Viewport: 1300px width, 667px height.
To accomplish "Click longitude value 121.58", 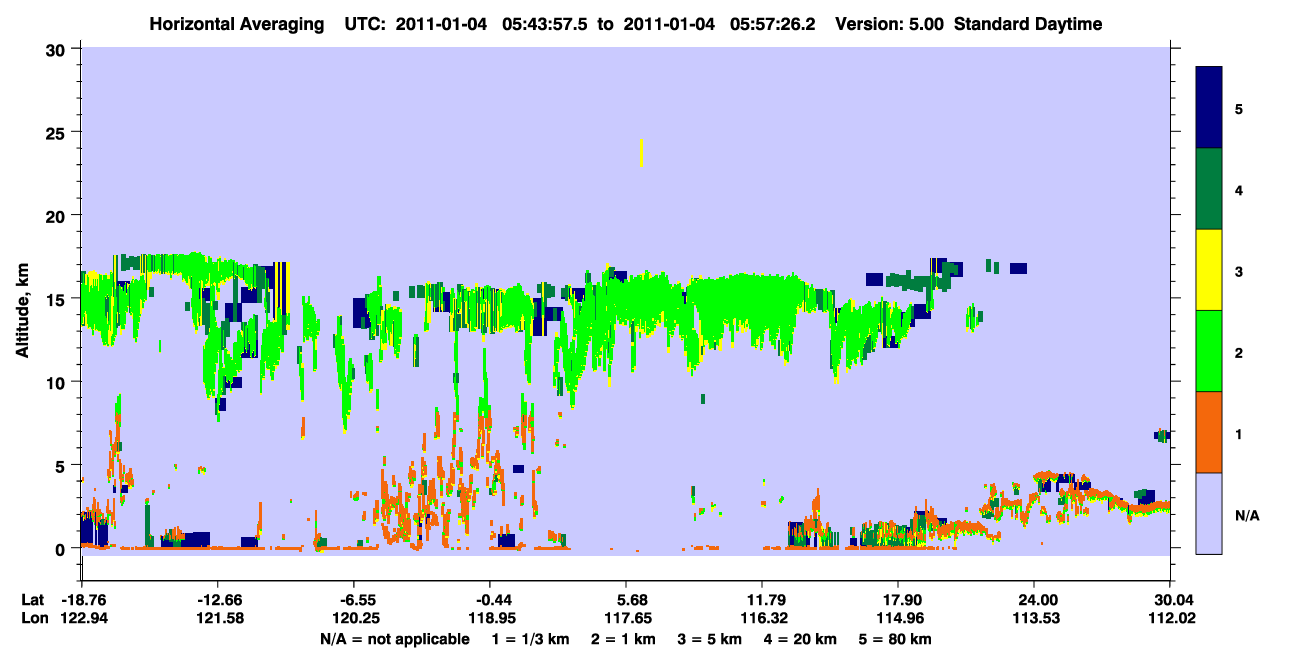I will click(217, 618).
